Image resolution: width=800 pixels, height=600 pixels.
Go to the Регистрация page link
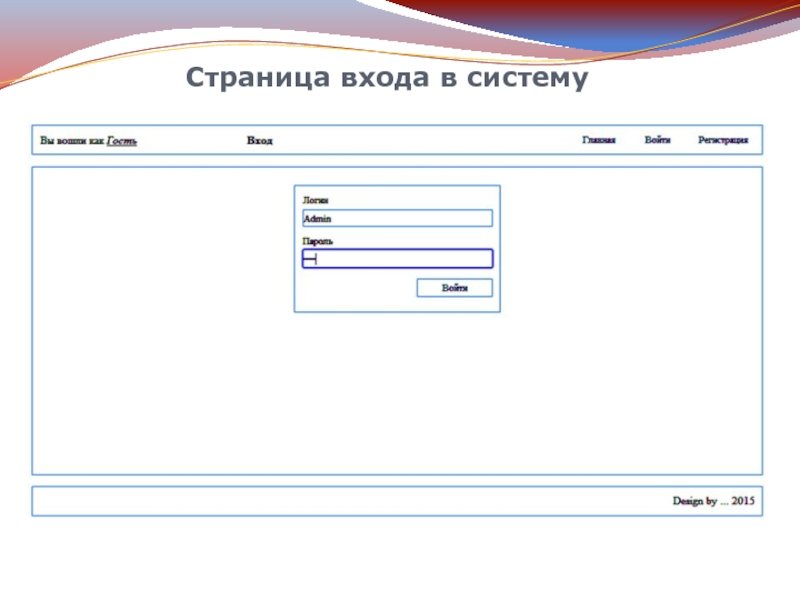[x=723, y=140]
